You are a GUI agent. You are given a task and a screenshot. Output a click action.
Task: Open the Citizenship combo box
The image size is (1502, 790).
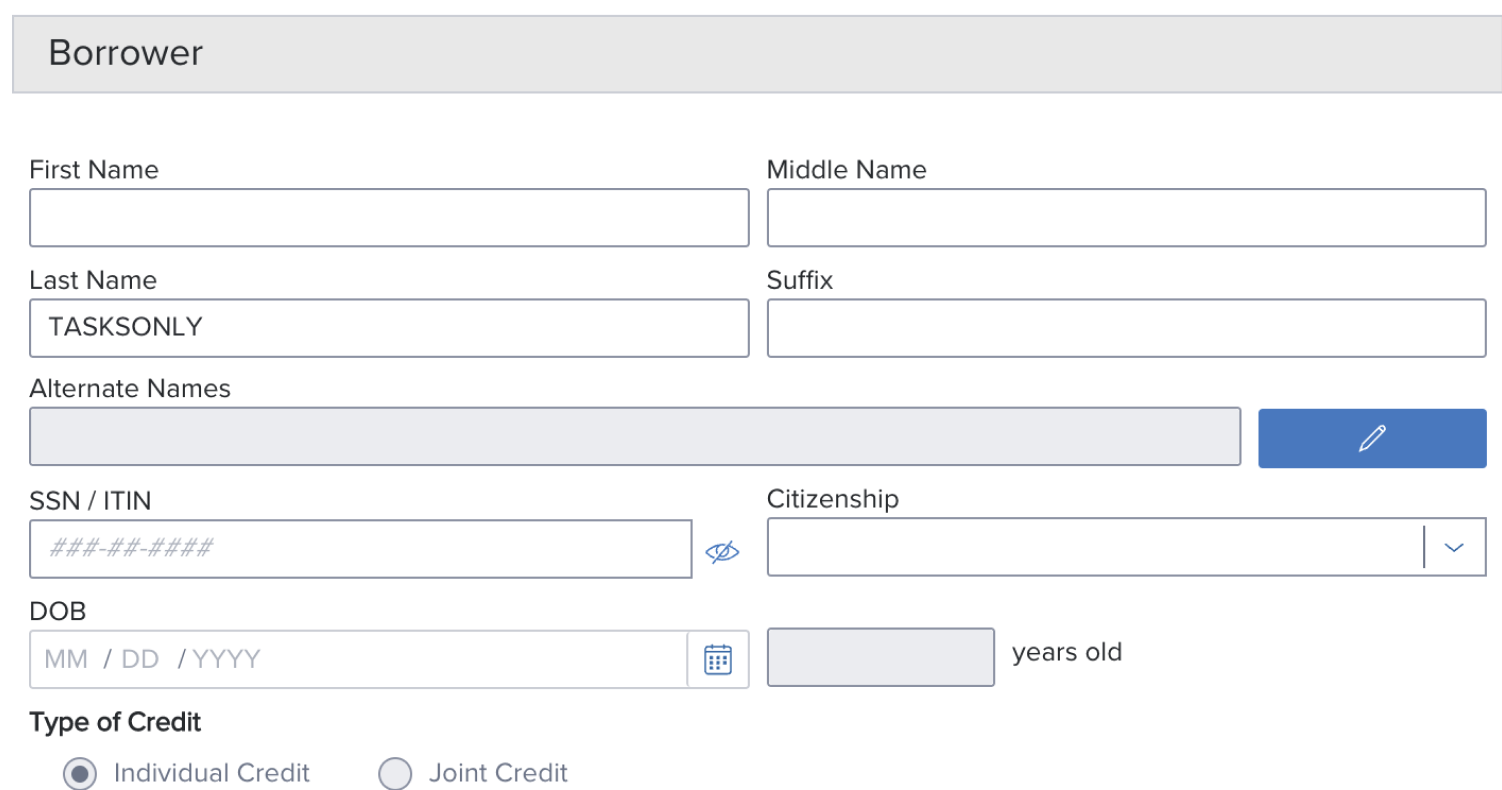tap(1126, 547)
